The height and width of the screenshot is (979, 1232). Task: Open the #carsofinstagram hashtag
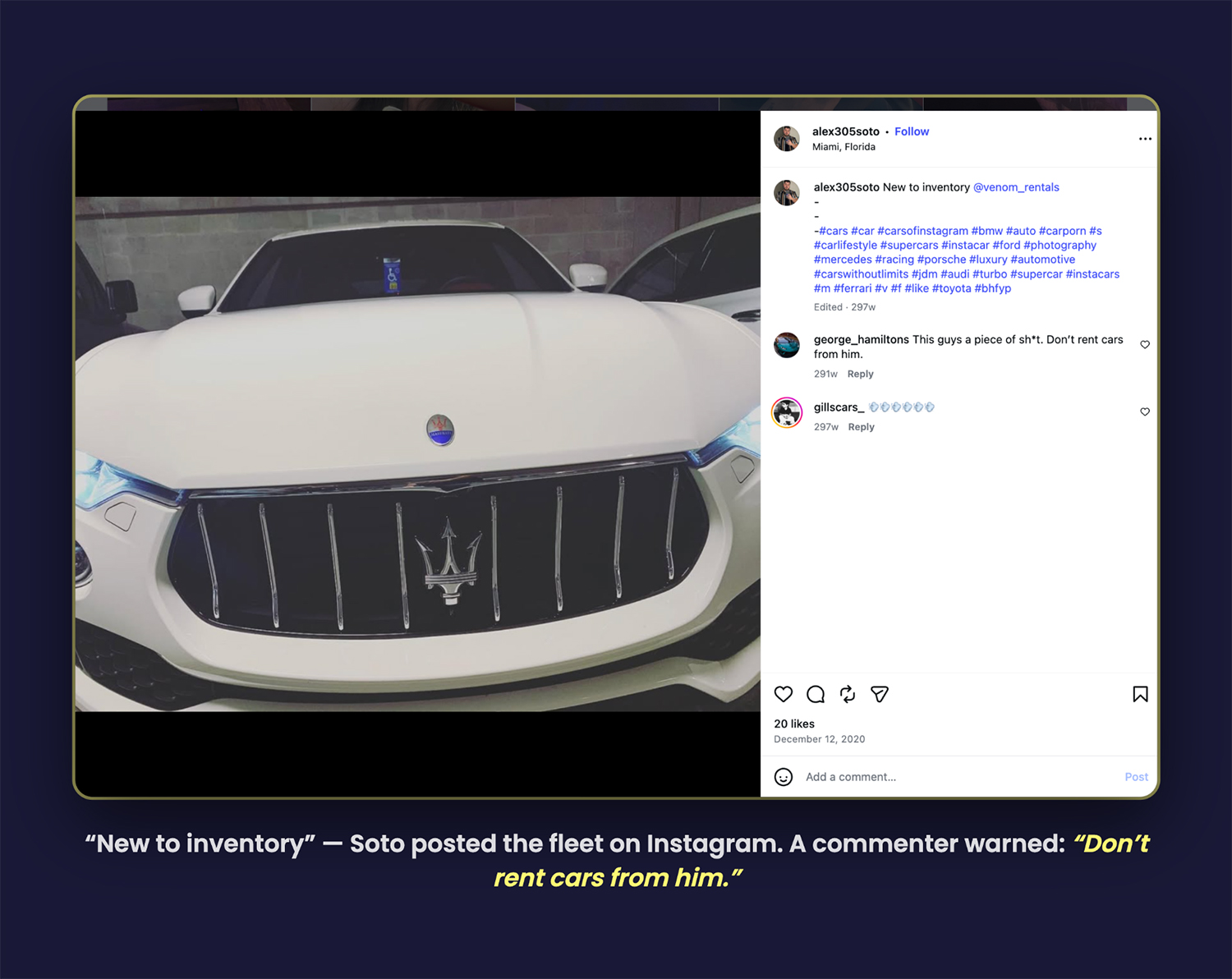[x=922, y=231]
